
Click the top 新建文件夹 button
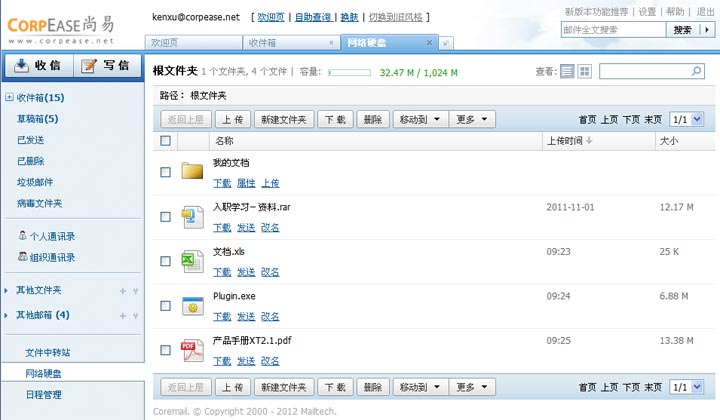[x=283, y=119]
